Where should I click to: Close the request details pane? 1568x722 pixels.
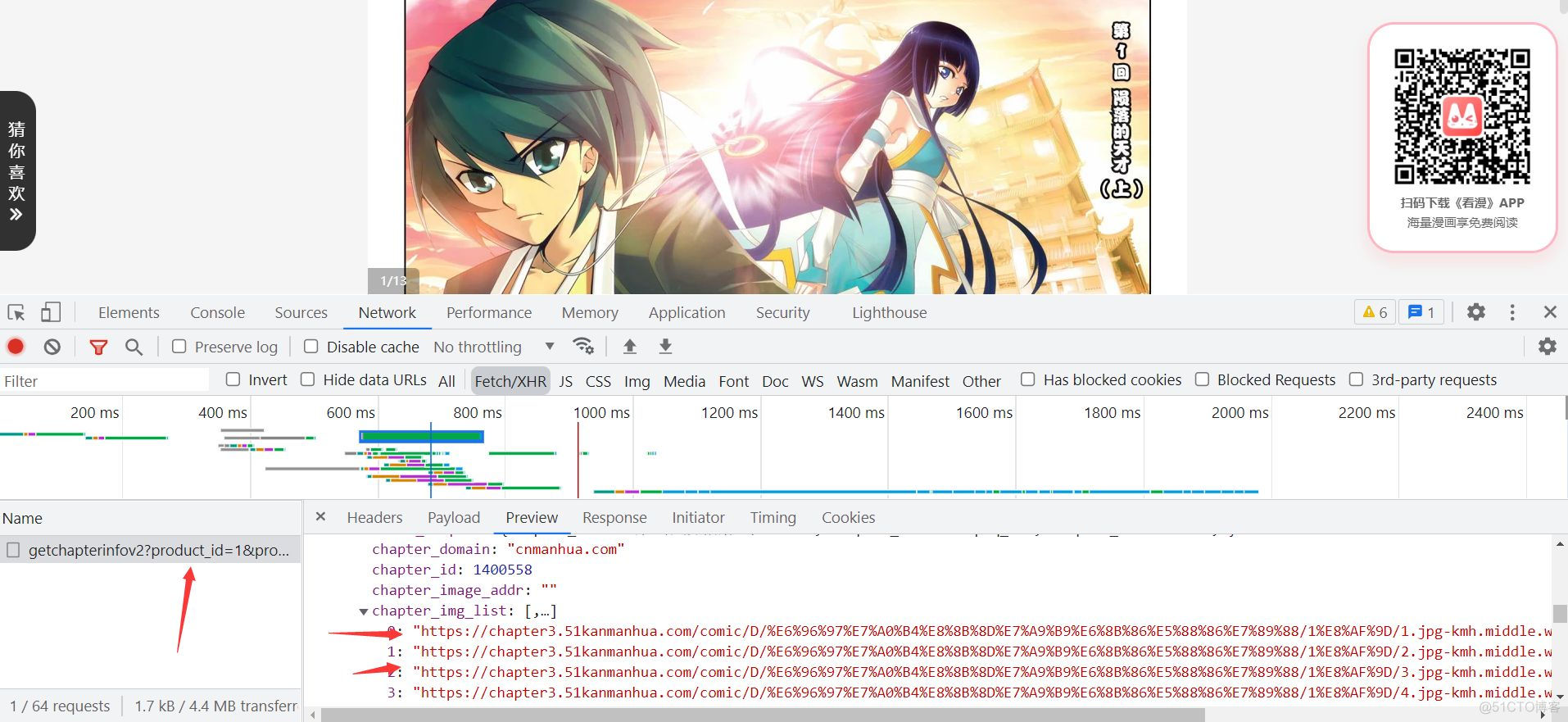tap(321, 516)
